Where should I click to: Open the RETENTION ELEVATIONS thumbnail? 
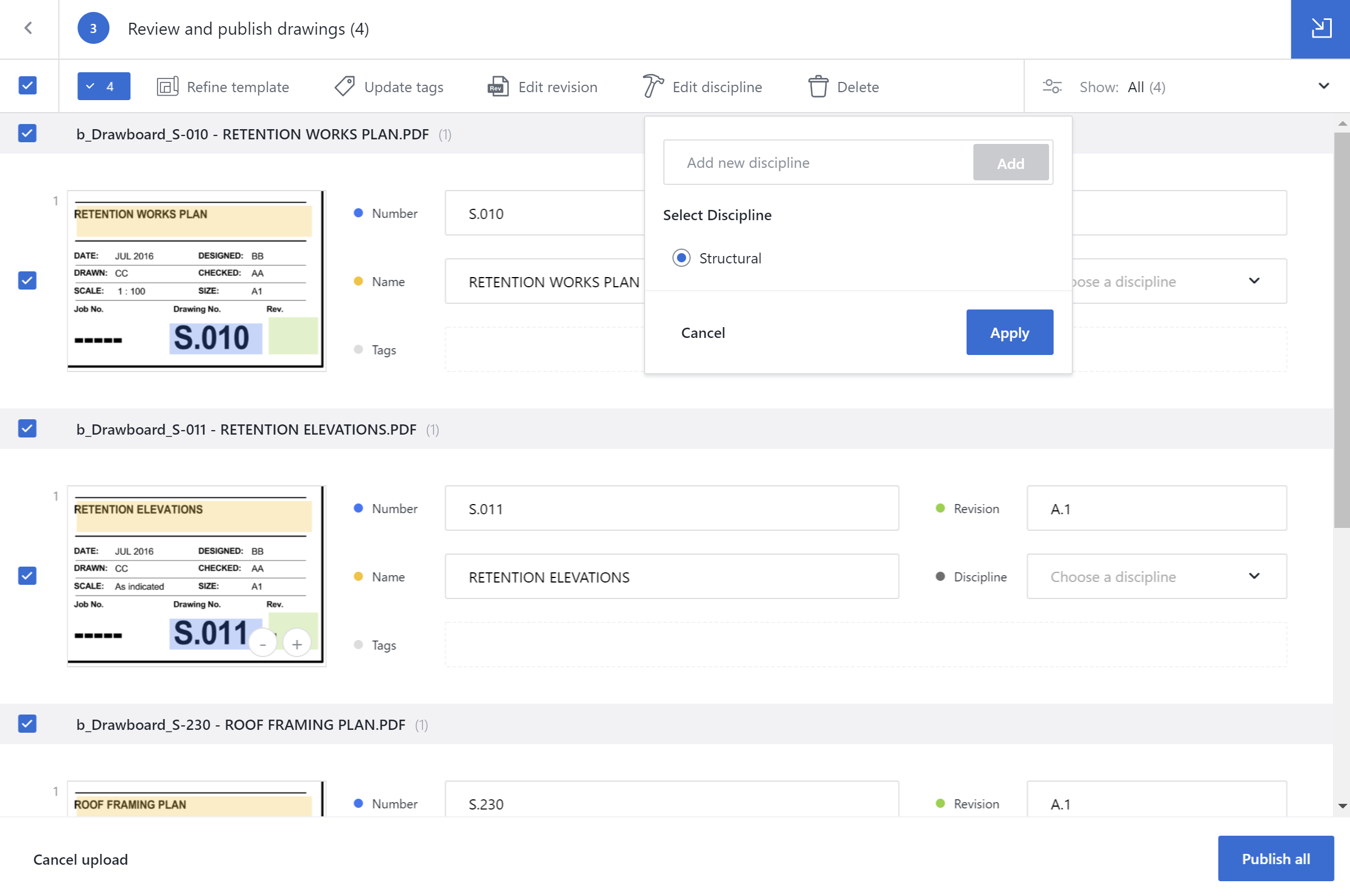coord(196,576)
